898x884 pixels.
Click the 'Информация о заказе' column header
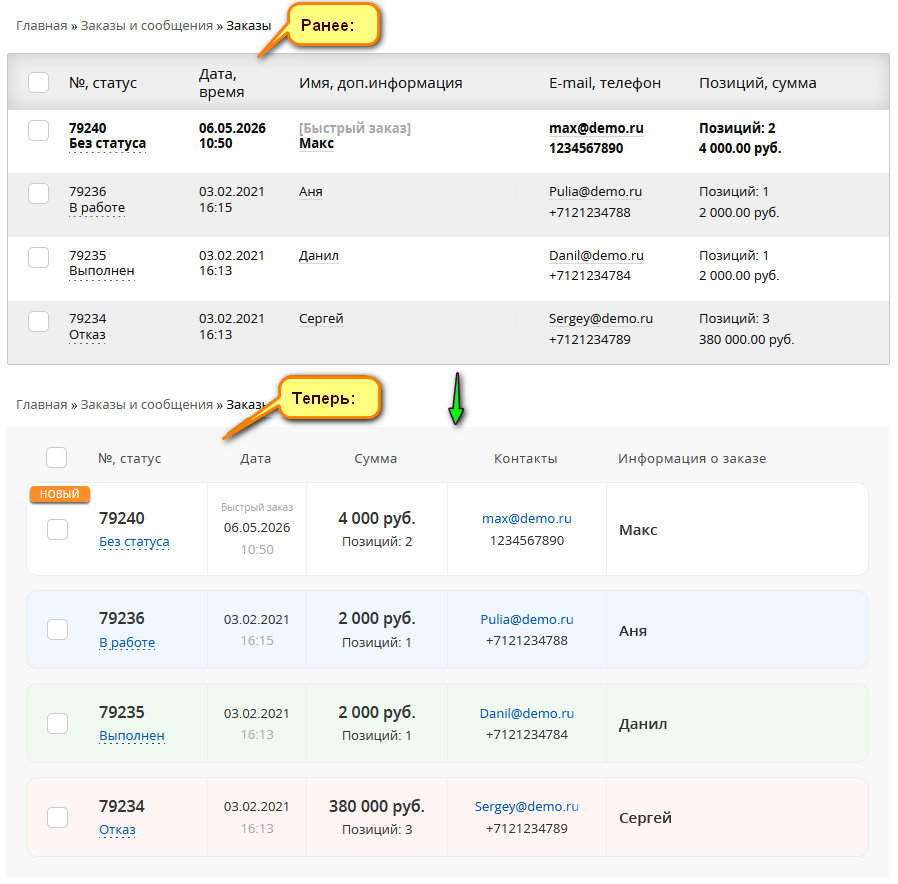[692, 459]
